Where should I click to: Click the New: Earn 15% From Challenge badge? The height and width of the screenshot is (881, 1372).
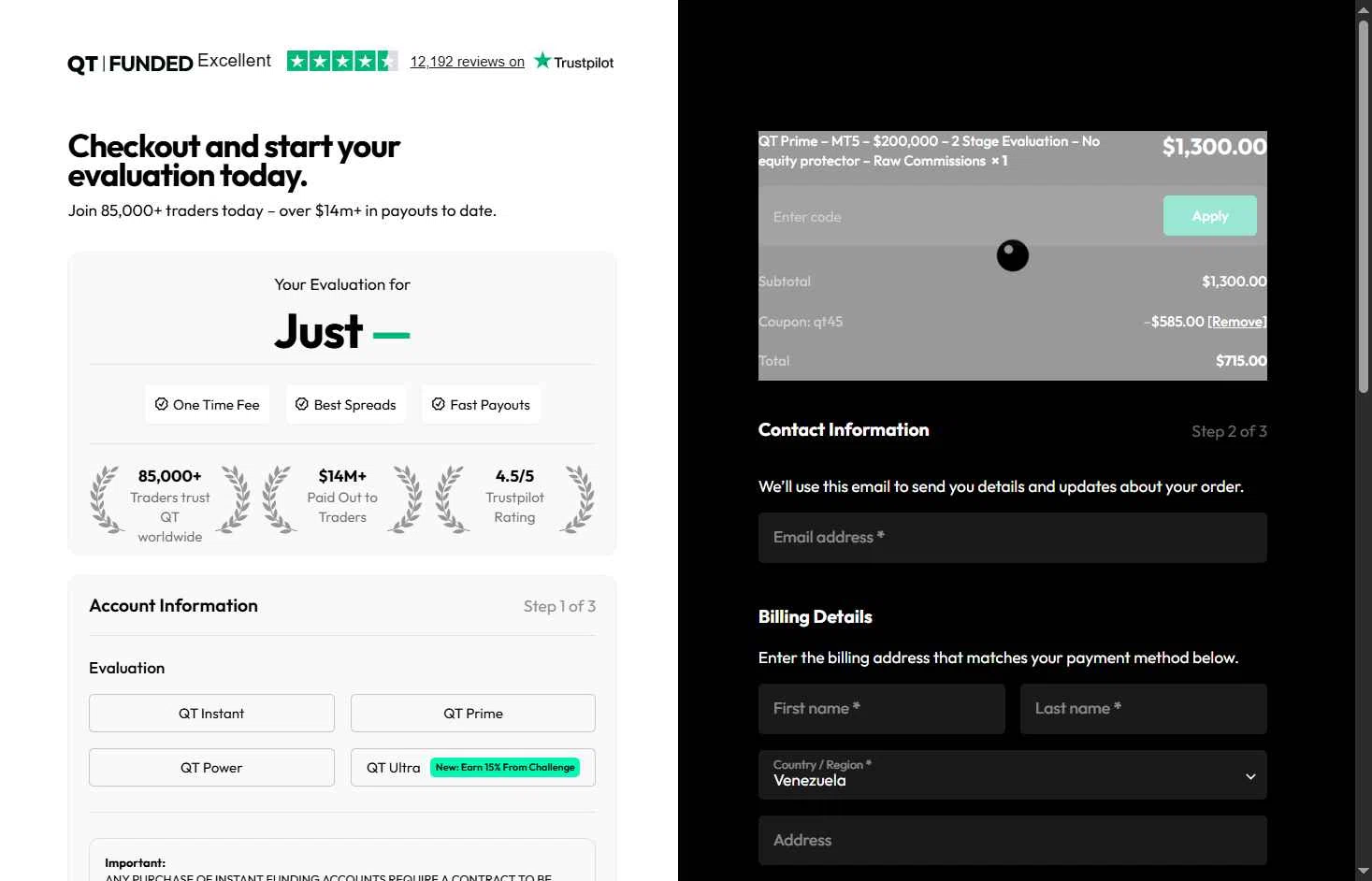(505, 768)
